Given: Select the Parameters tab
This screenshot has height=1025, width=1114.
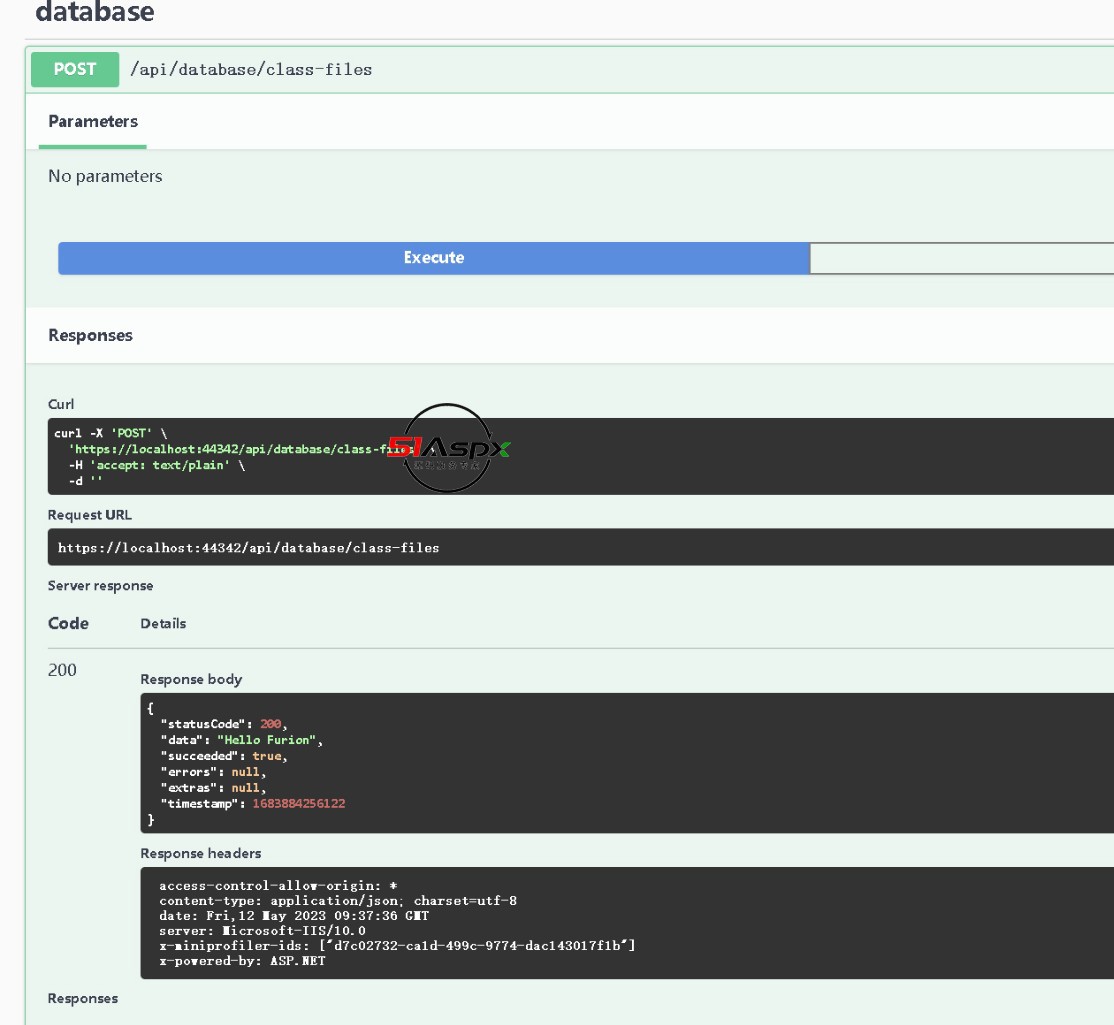Looking at the screenshot, I should [93, 122].
